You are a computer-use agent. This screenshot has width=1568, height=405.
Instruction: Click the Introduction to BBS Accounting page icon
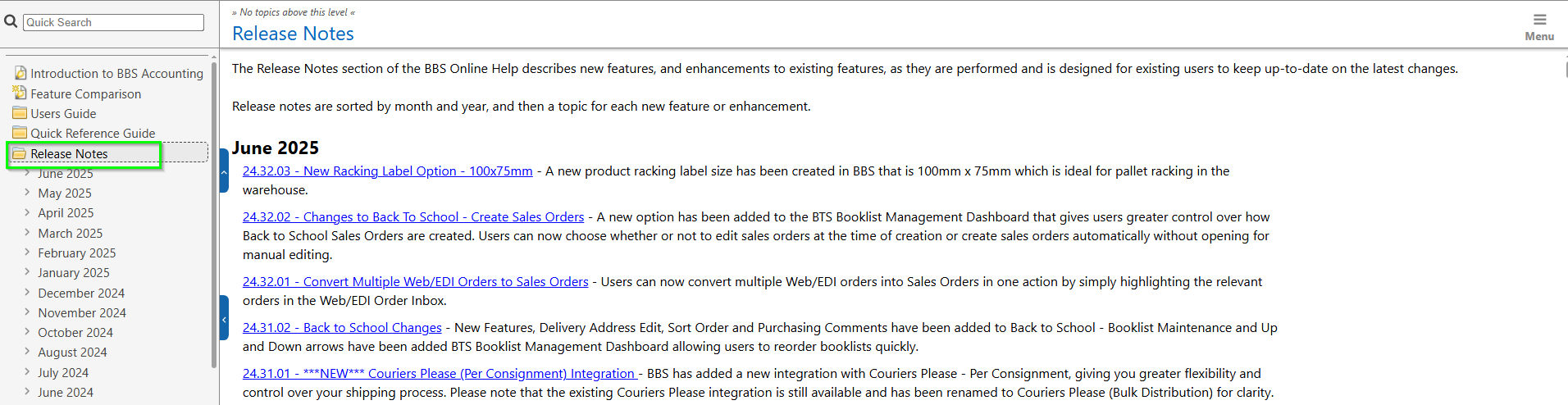point(21,73)
